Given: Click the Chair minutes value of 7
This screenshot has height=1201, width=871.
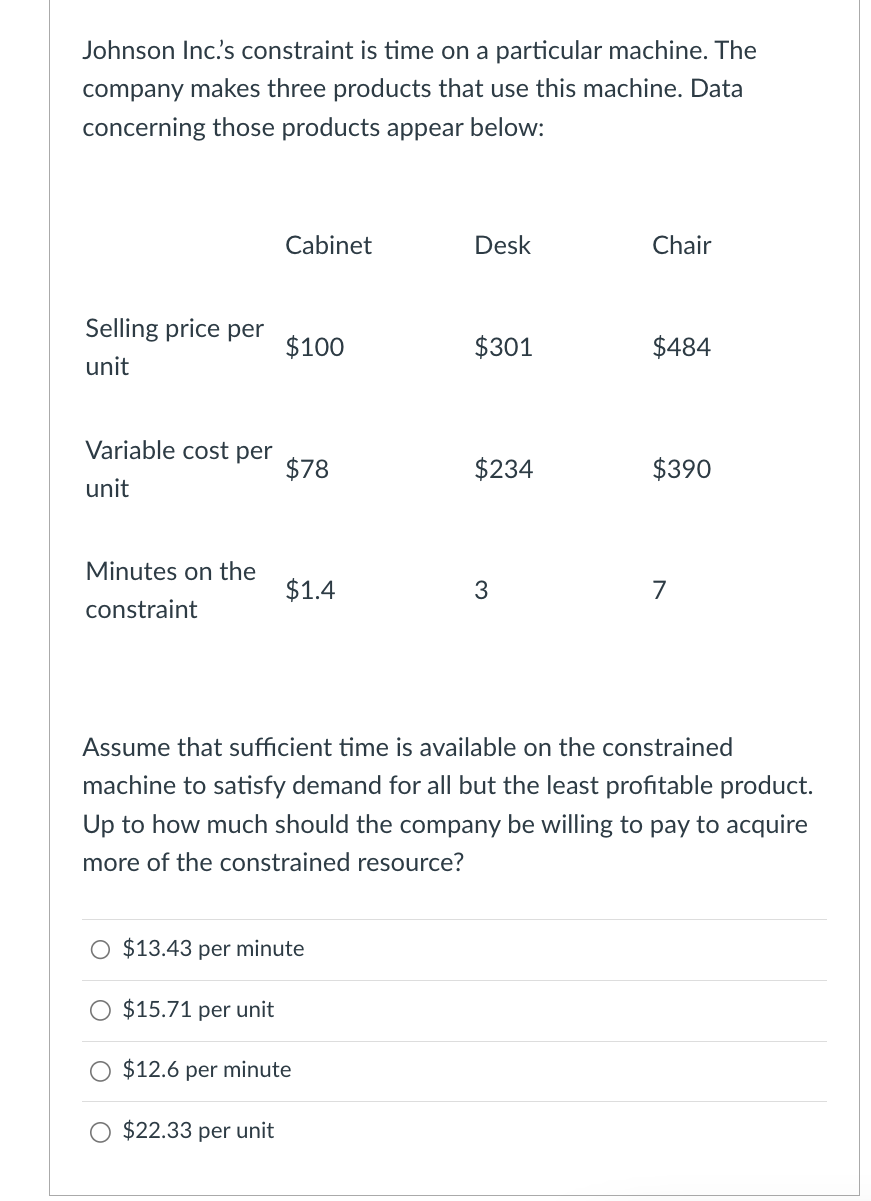Looking at the screenshot, I should pos(659,591).
